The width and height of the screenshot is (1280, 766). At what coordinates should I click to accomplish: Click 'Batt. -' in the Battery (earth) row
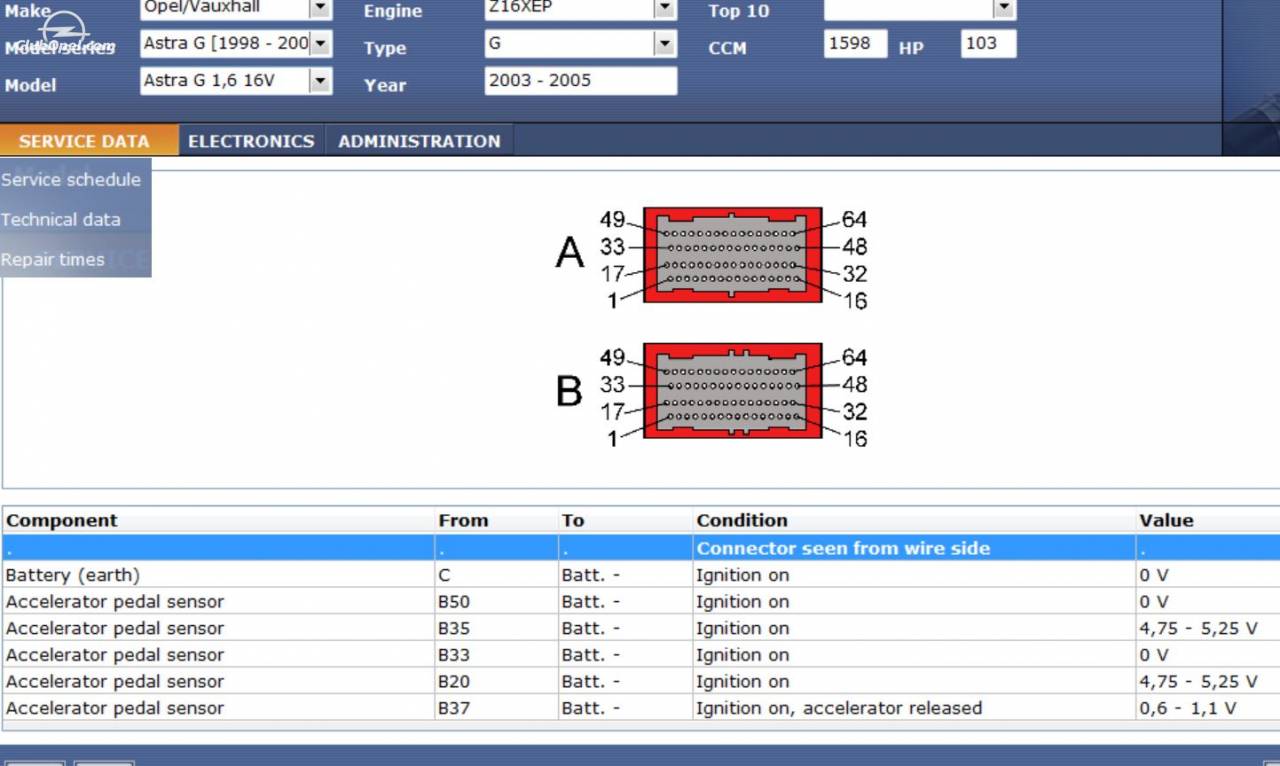[591, 575]
